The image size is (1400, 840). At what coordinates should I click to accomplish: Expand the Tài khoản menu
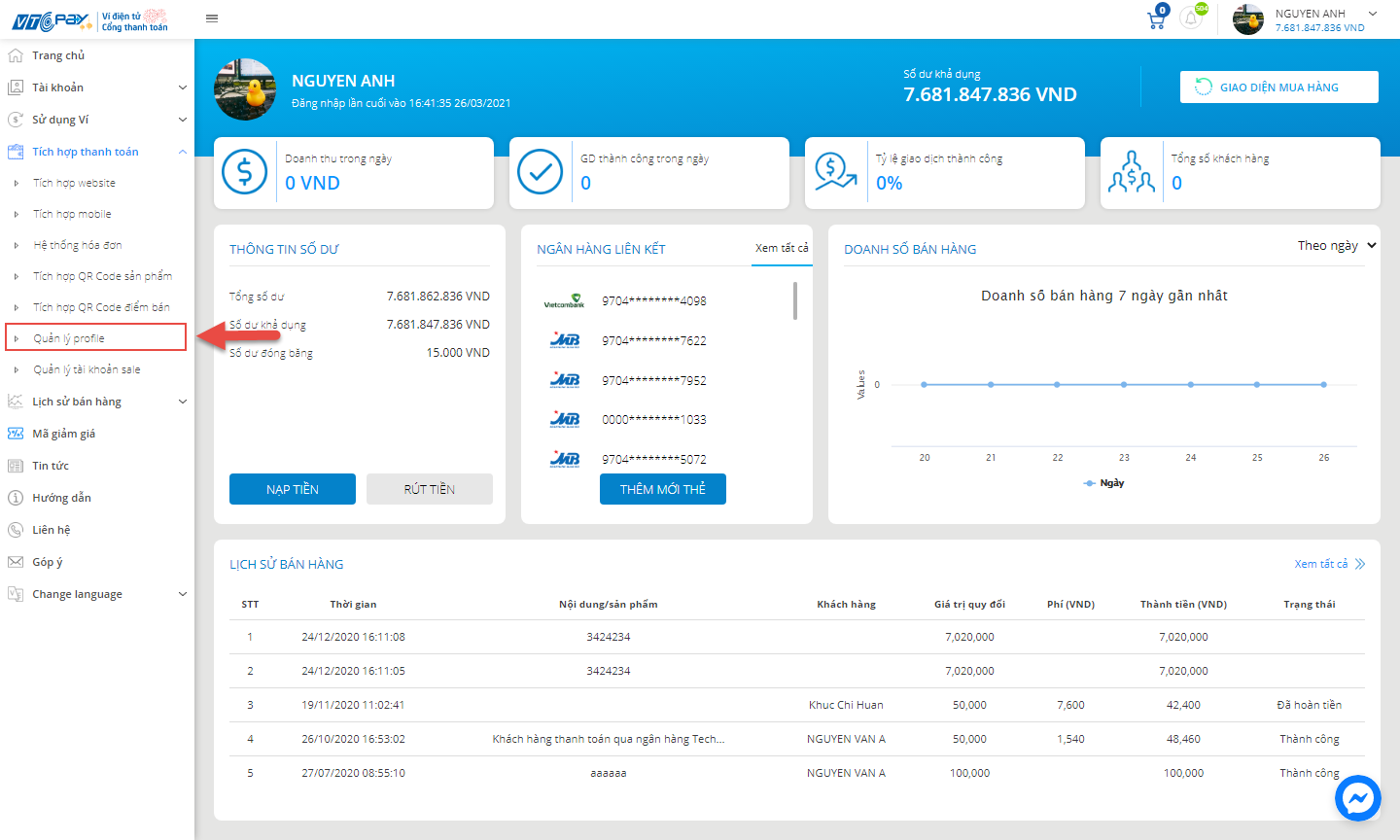pyautogui.click(x=97, y=87)
